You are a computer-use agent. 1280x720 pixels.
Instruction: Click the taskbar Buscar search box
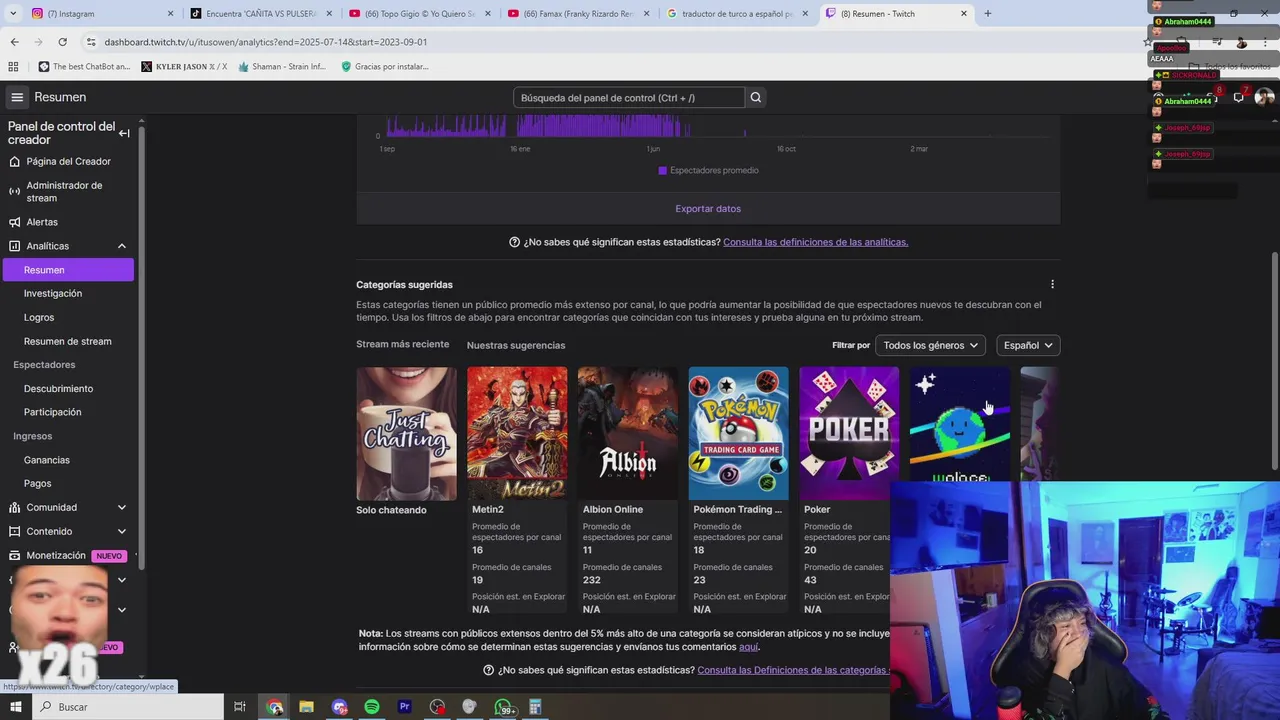(128, 707)
